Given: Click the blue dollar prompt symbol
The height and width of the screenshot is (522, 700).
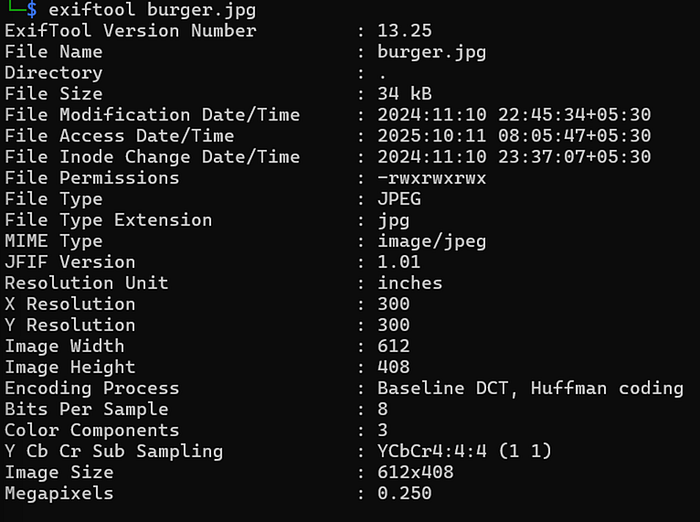Looking at the screenshot, I should coord(32,9).
